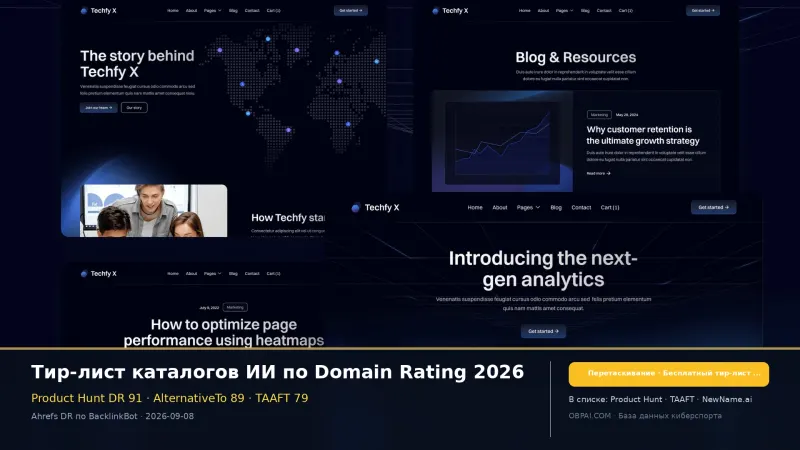800x450 pixels.
Task: Click the yellow 'Перетаскивание · Бесплатный тир-лист' button
Action: [x=669, y=374]
